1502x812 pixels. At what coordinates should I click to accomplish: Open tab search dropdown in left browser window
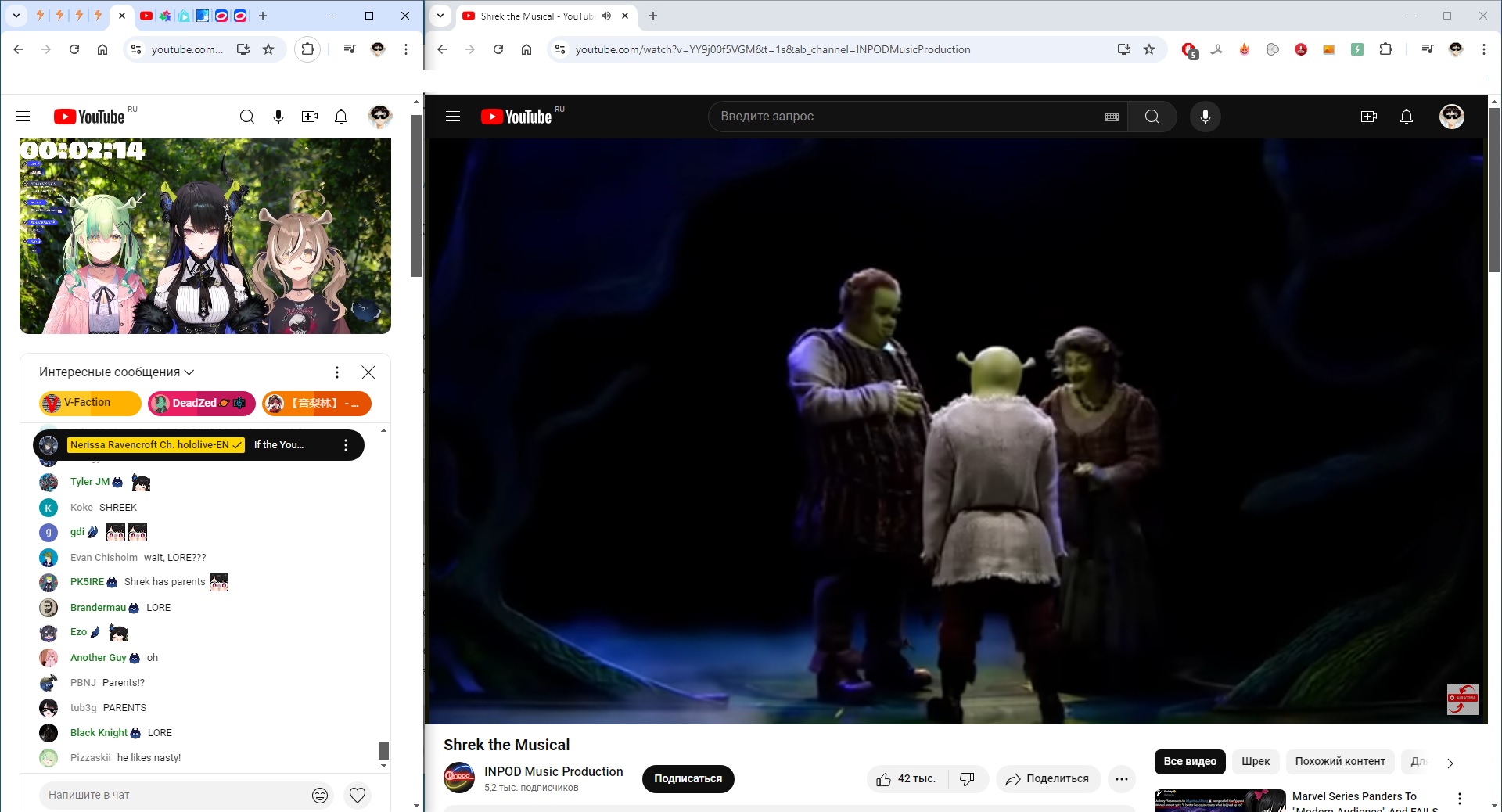click(16, 16)
